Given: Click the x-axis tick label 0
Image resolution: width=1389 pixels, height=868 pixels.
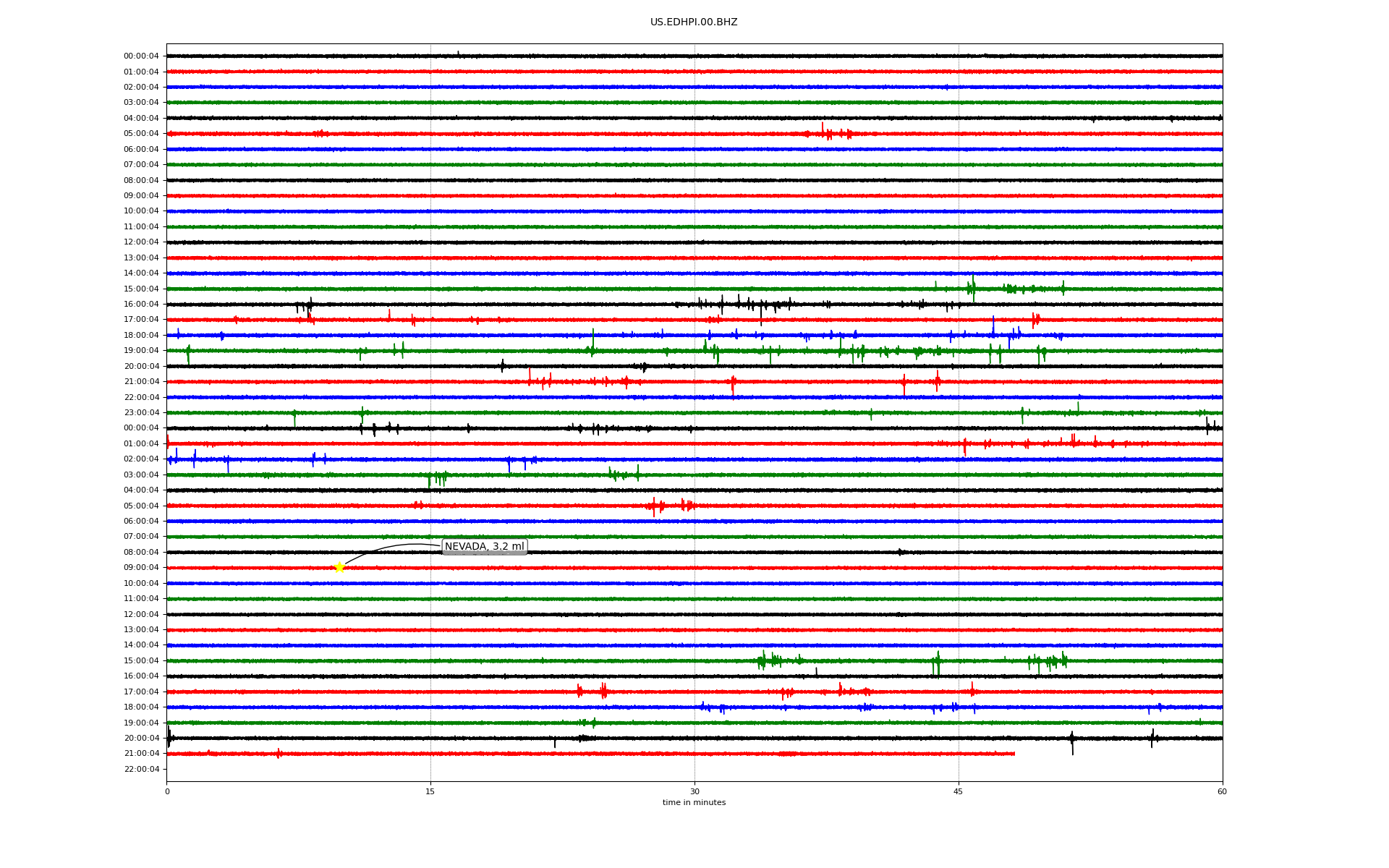Looking at the screenshot, I should click(x=167, y=791).
